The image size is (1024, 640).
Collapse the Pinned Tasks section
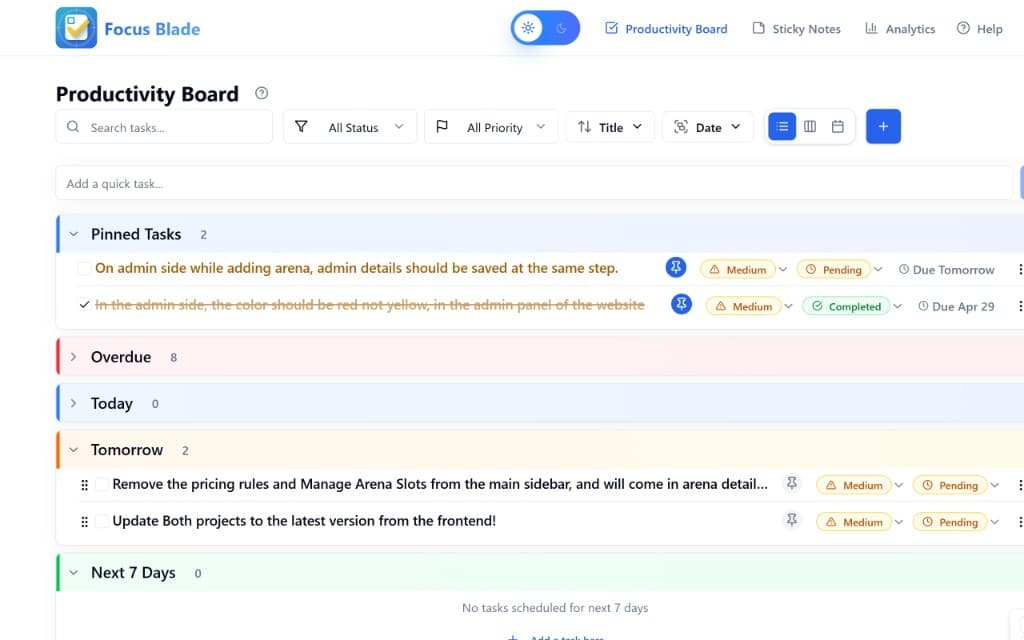[x=74, y=234]
